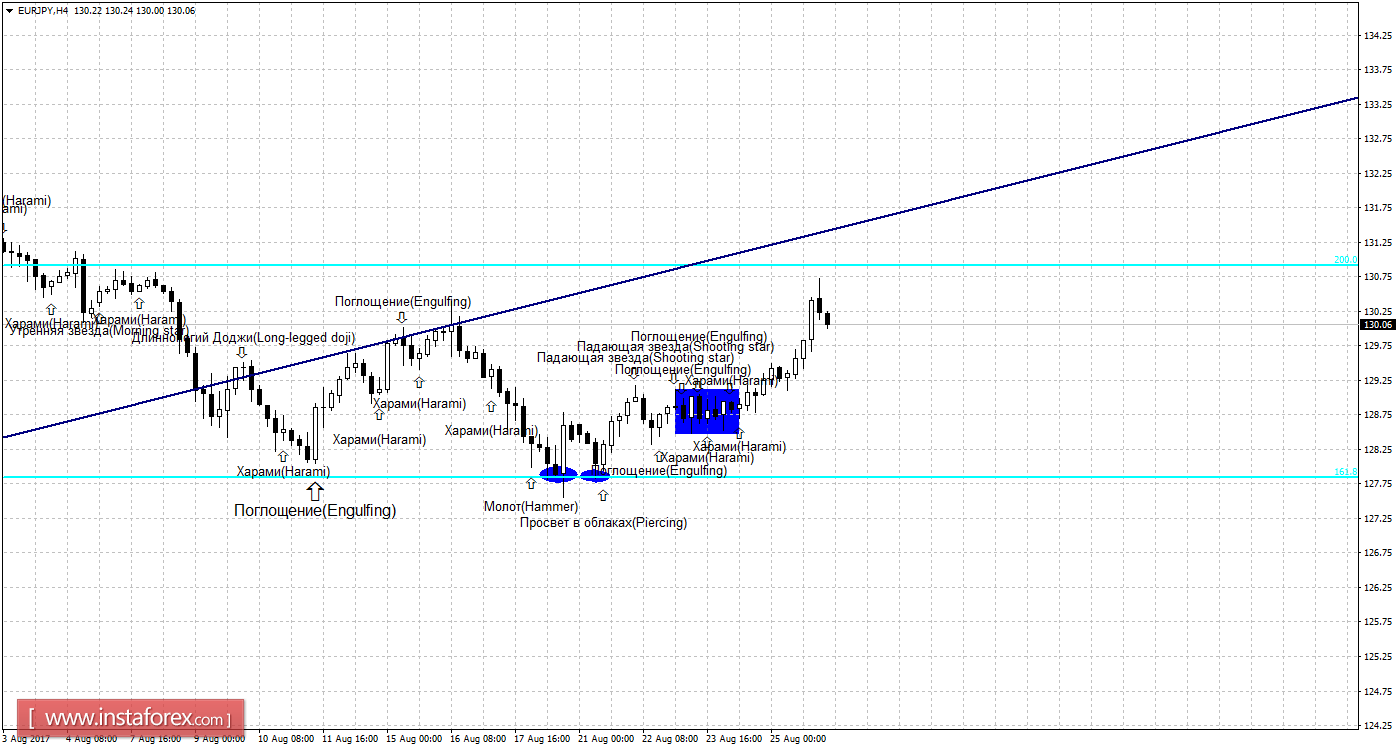1398x750 pixels.
Task: Click the 125.25 price axis label
Action: pos(1379,656)
